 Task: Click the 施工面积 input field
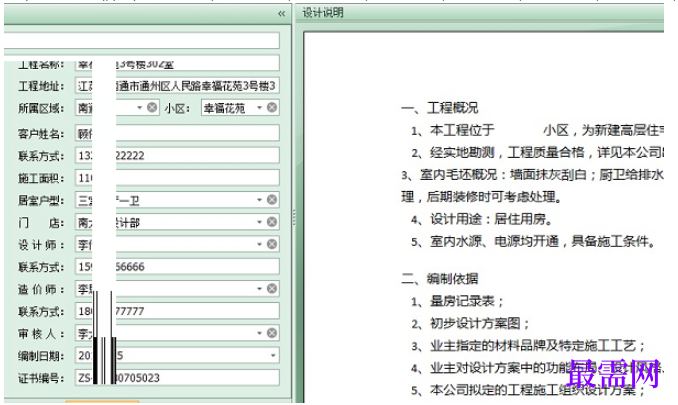coord(177,178)
